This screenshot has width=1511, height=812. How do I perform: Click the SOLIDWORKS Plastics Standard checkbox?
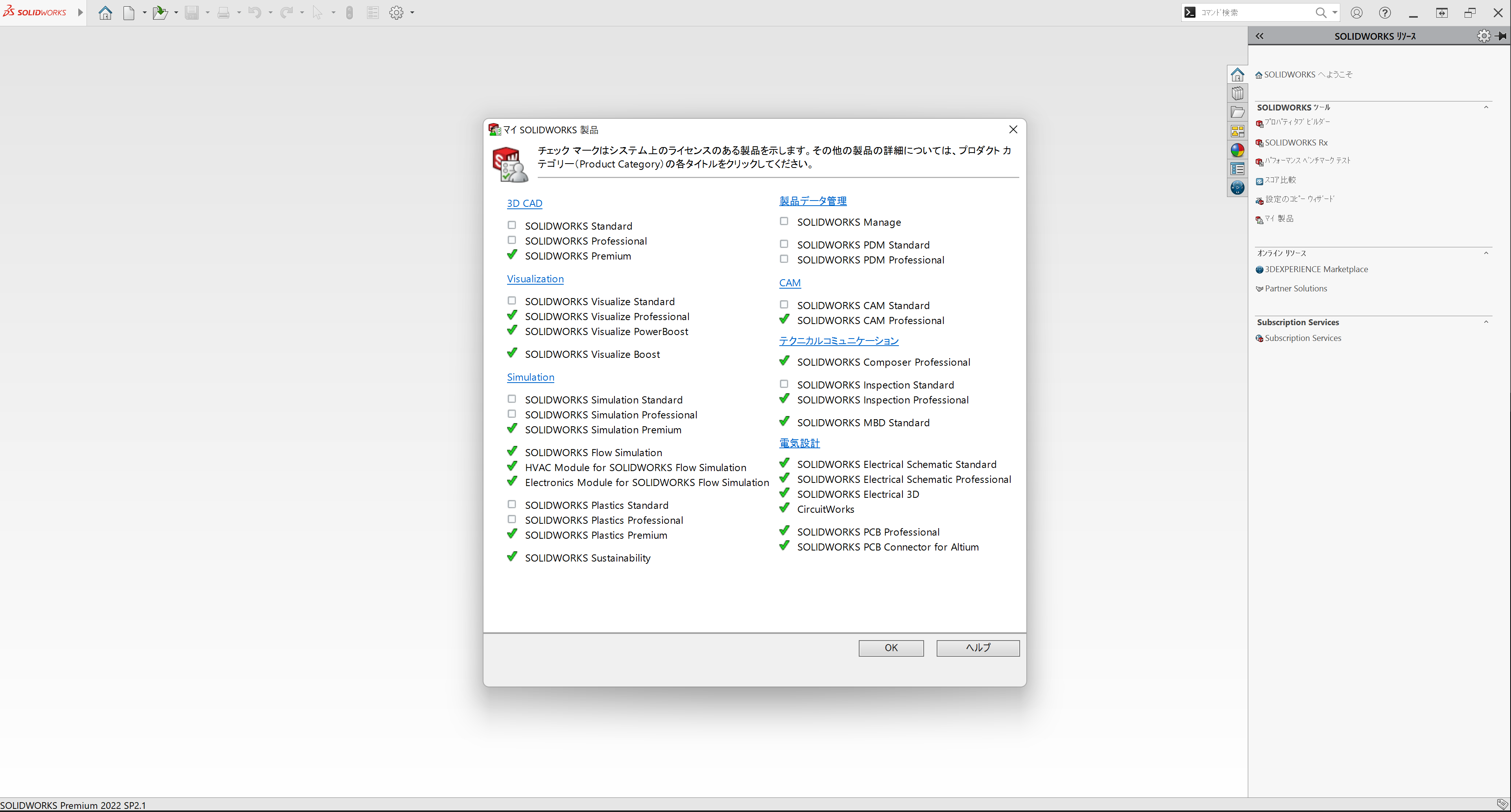[511, 504]
